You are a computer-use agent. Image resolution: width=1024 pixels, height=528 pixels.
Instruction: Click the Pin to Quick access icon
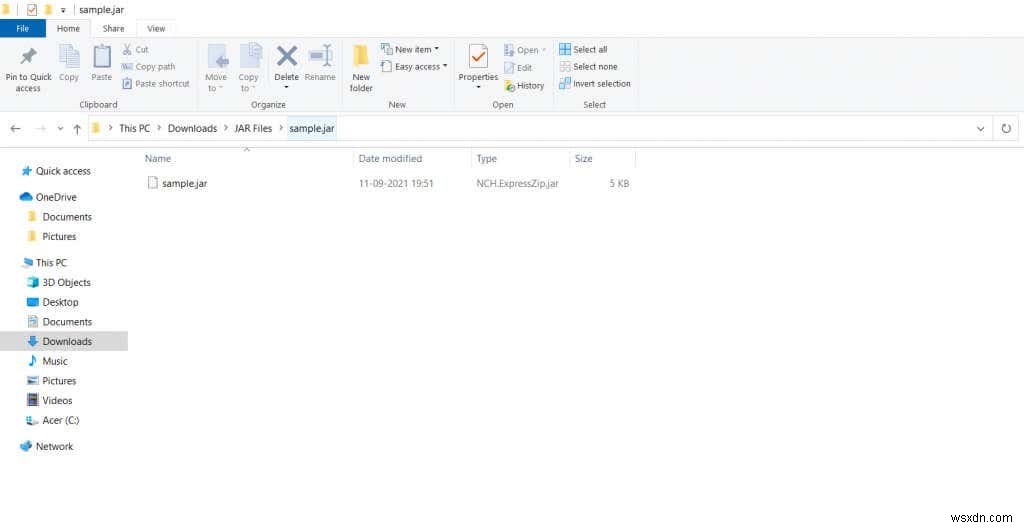(28, 57)
